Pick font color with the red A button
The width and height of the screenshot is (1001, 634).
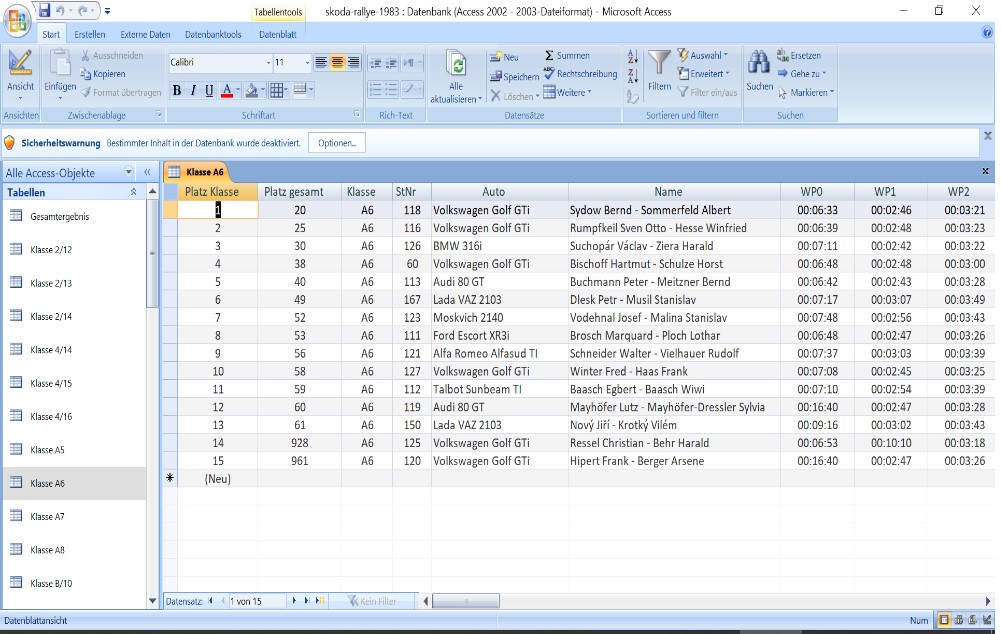pos(227,91)
